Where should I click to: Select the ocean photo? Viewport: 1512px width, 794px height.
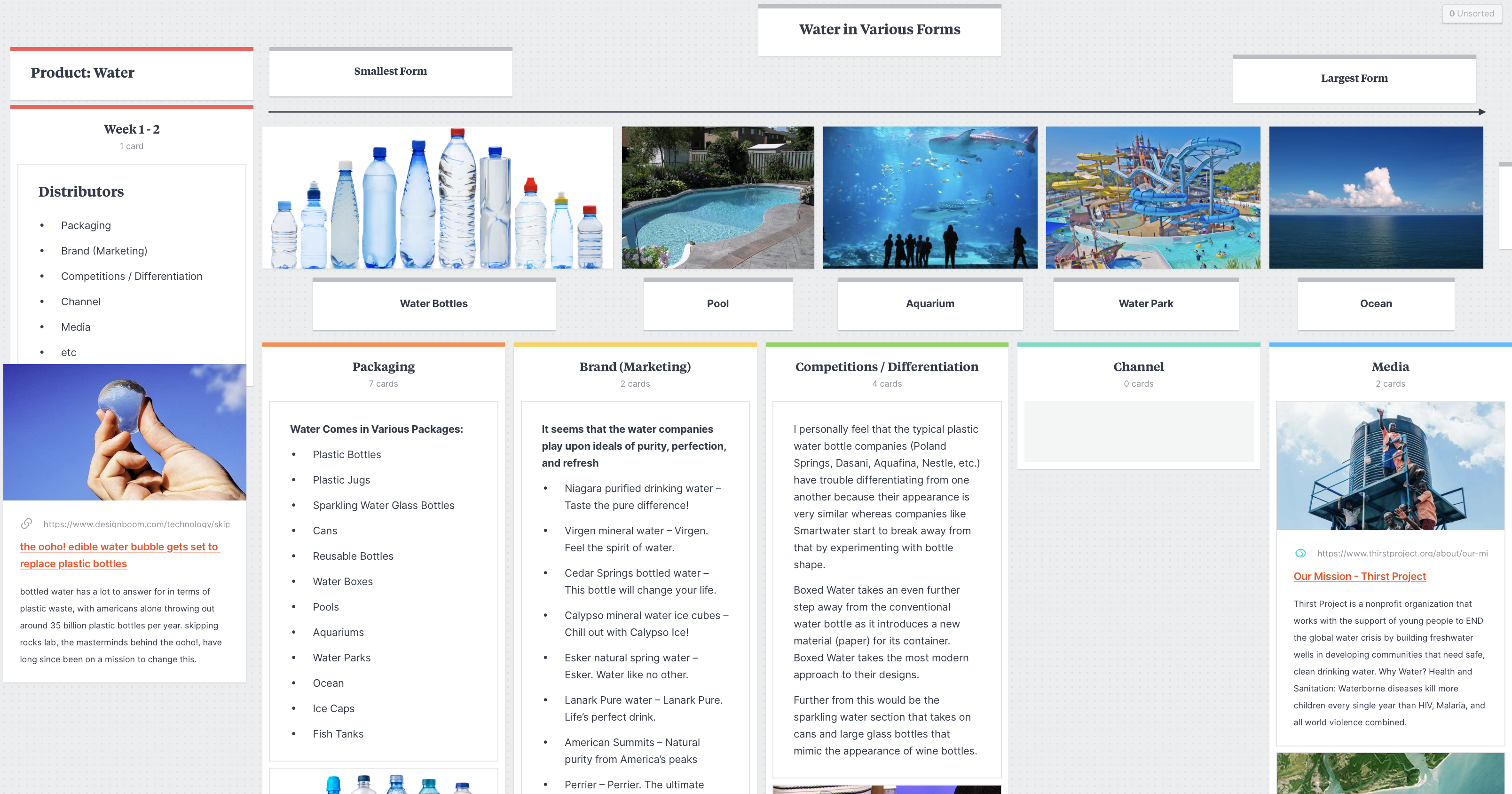(1375, 198)
